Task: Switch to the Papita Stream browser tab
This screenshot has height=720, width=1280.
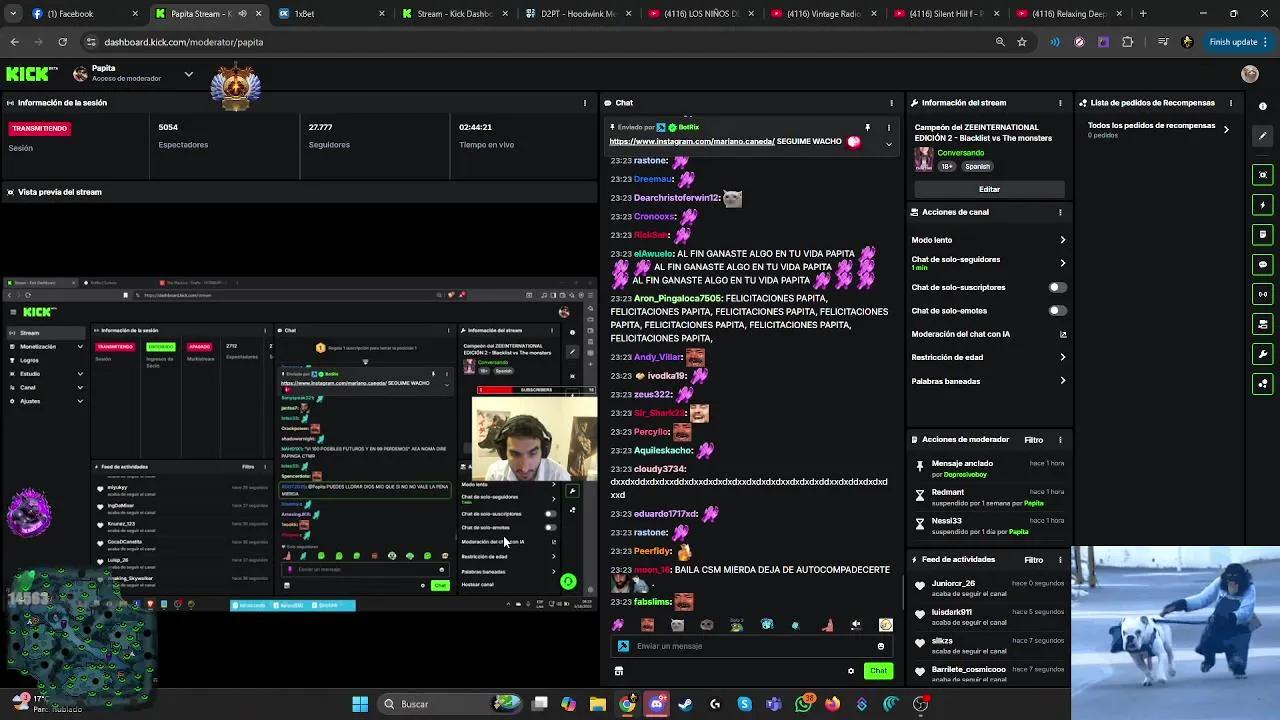Action: (x=195, y=14)
